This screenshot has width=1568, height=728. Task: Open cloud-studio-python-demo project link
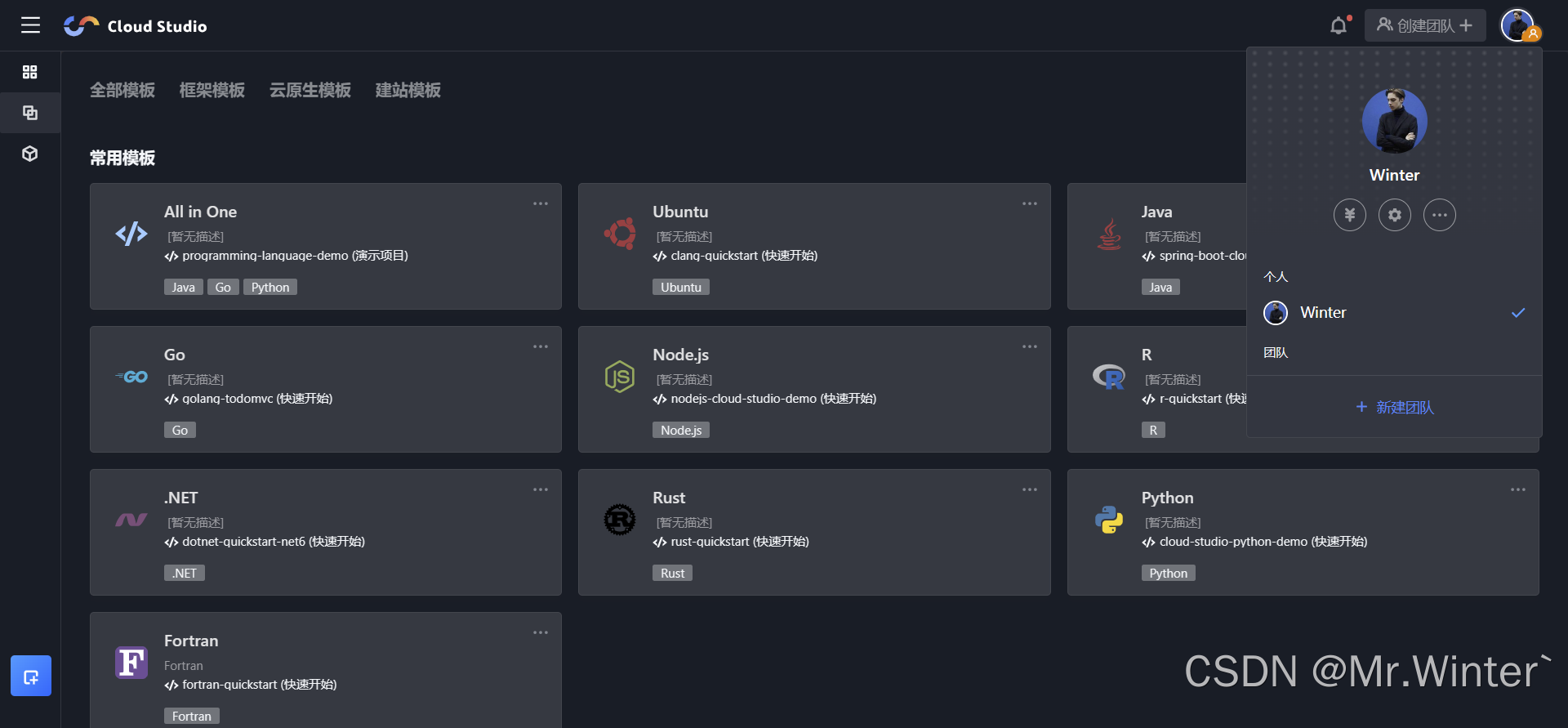pyautogui.click(x=1254, y=542)
